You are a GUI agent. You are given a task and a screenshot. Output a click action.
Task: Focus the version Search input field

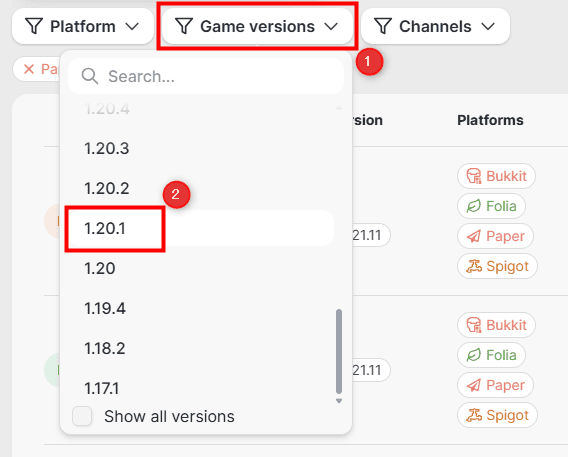[x=206, y=76]
